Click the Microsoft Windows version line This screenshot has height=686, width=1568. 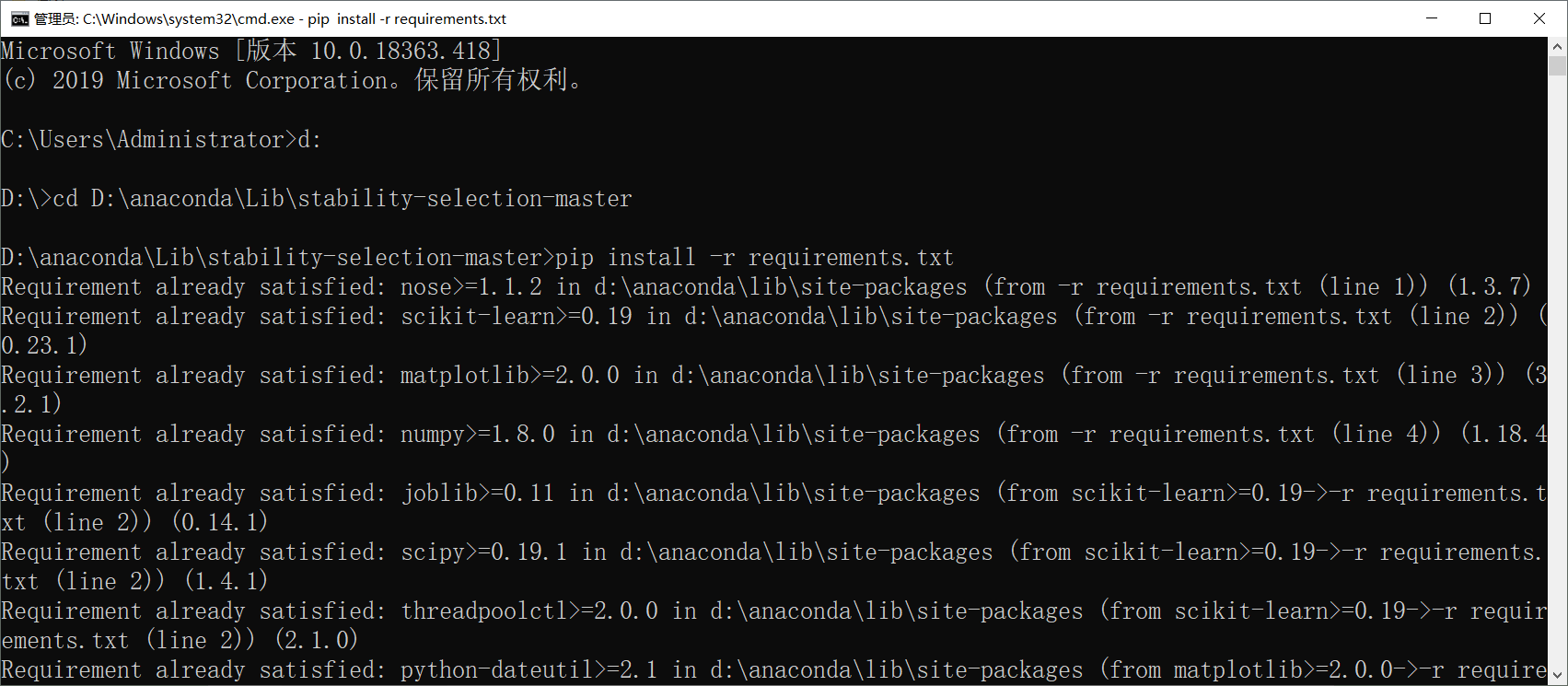249,51
